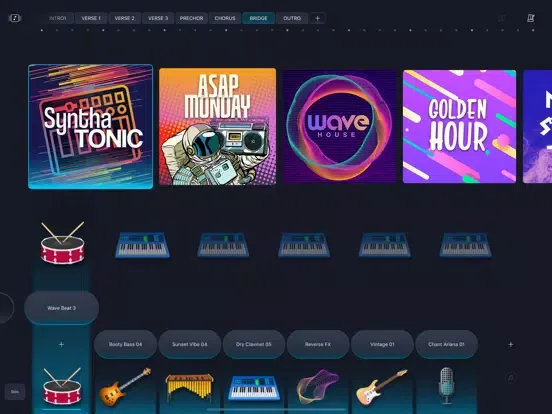
Task: Switch to the VERSE 1 section tab
Action: pyautogui.click(x=91, y=18)
